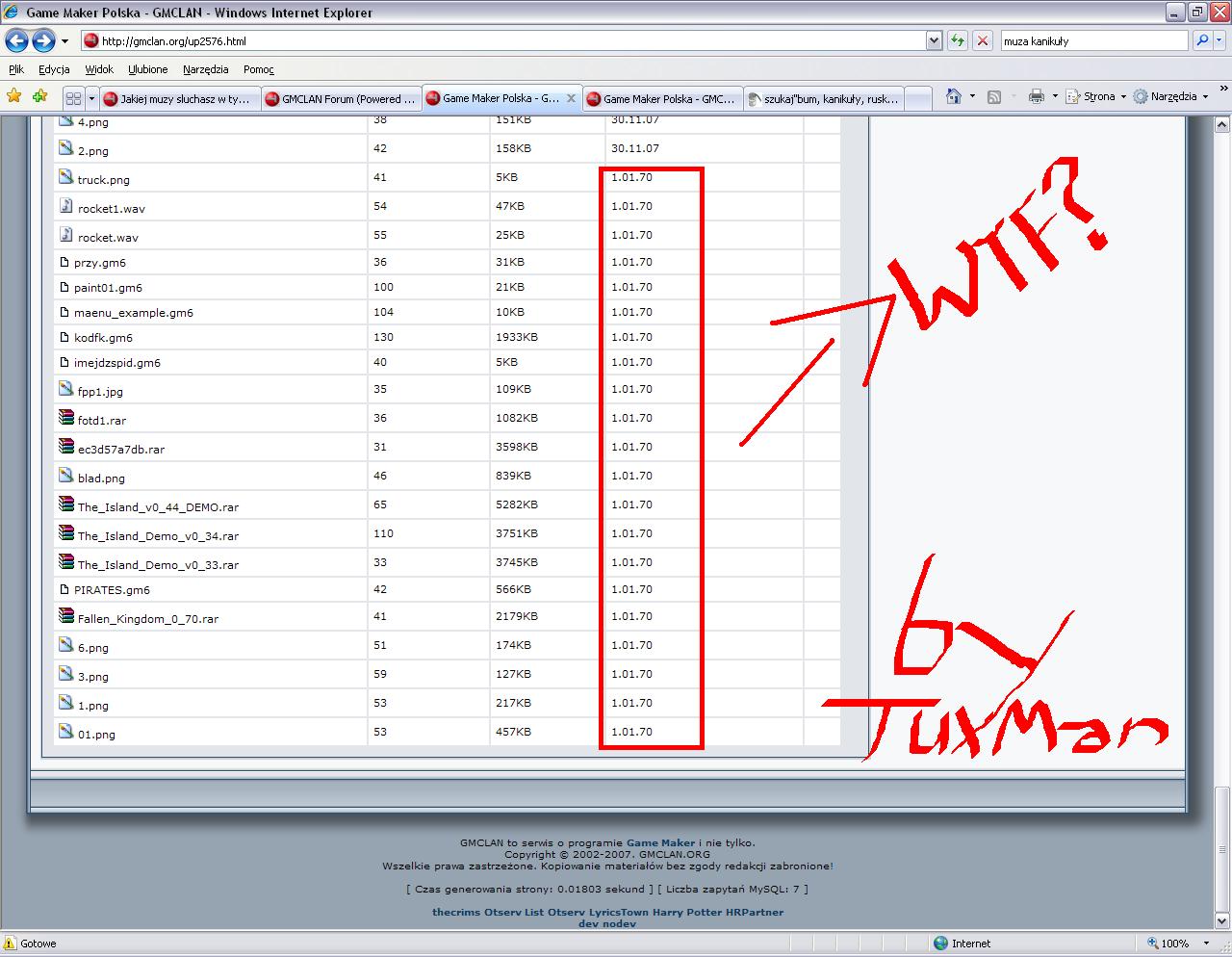
Task: Open Quick Tabs thumbnail view icon
Action: pyautogui.click(x=73, y=98)
